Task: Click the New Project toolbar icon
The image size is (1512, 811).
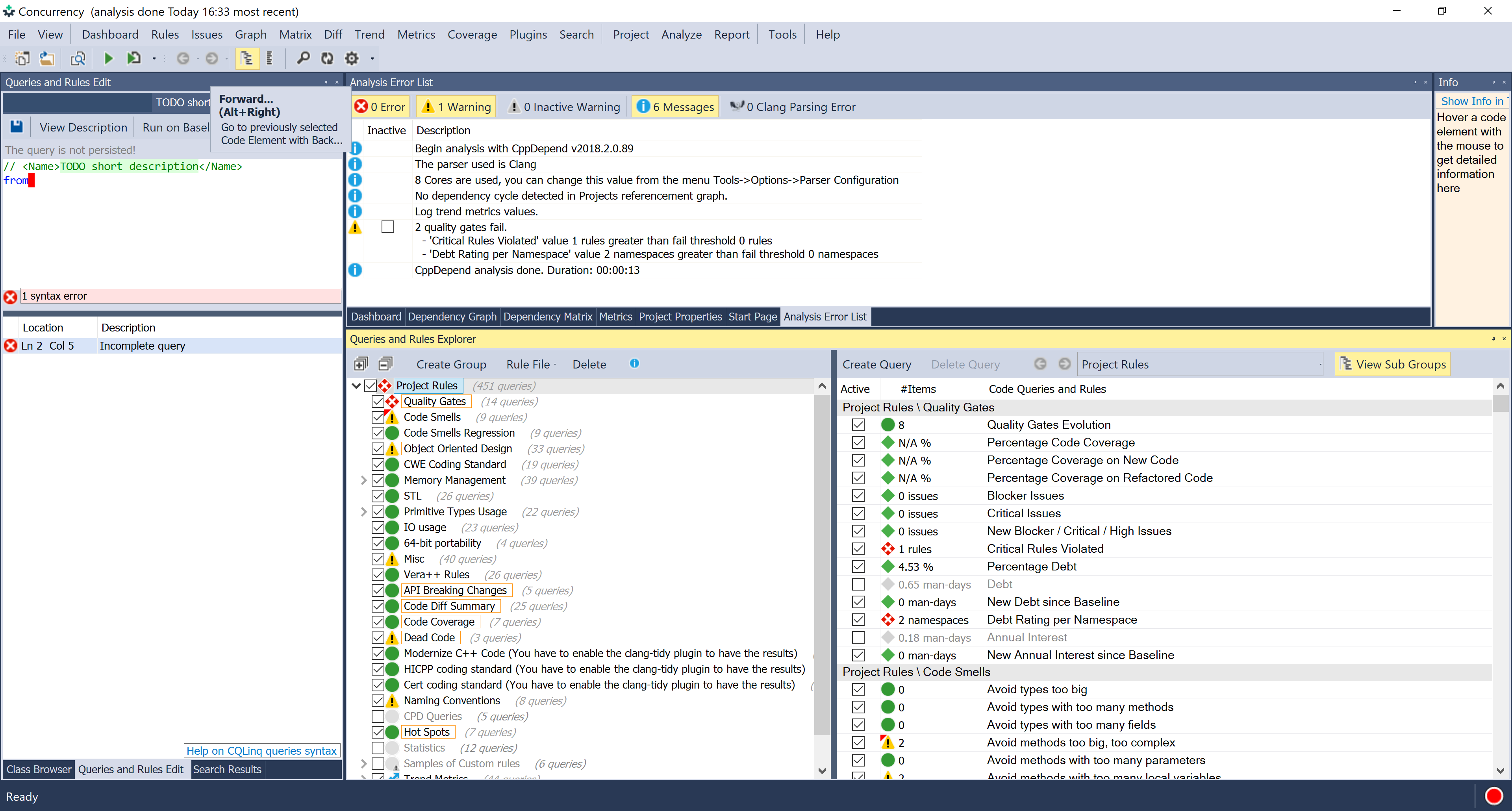Action: (22, 58)
